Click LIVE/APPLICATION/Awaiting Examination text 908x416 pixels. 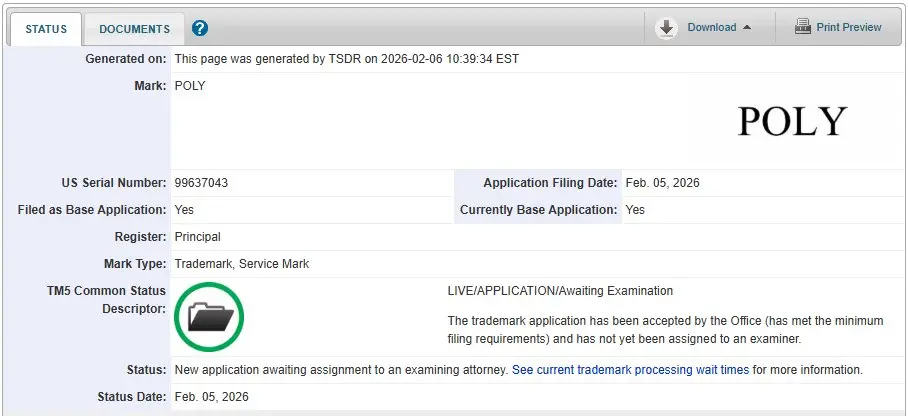coord(561,291)
